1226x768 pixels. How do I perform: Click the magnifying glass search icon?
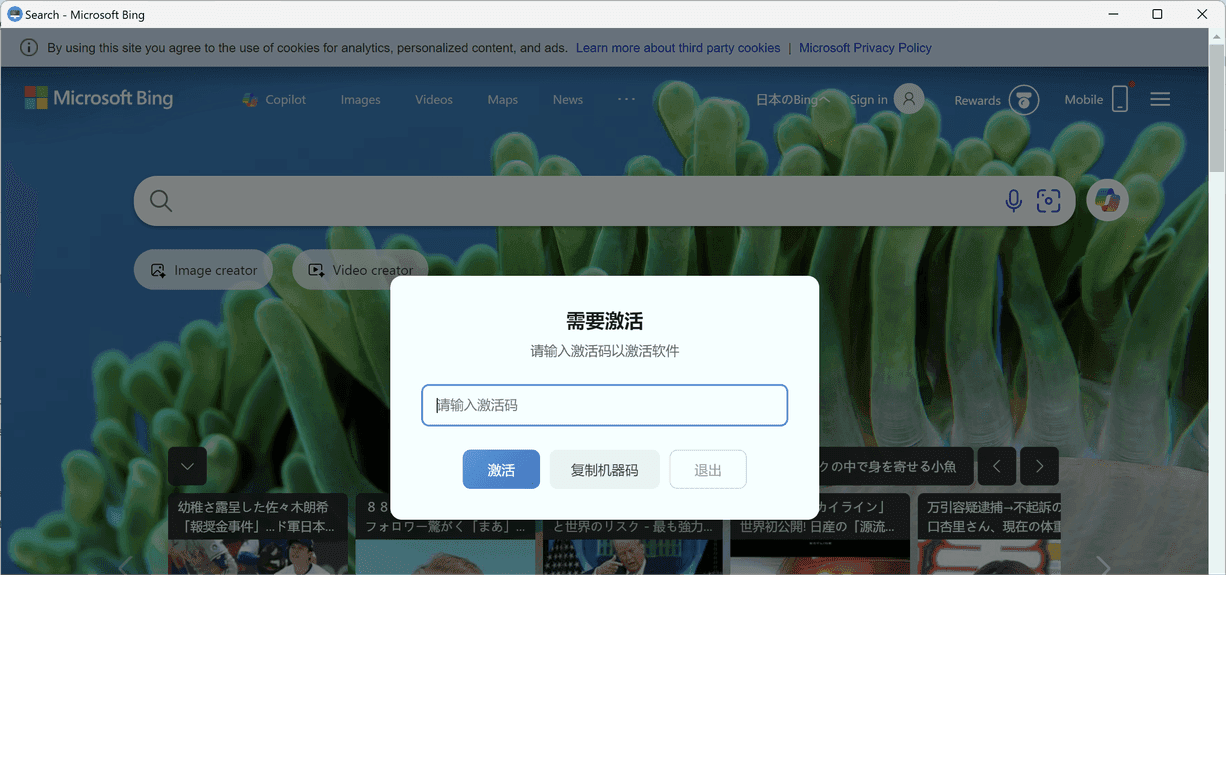click(x=161, y=201)
